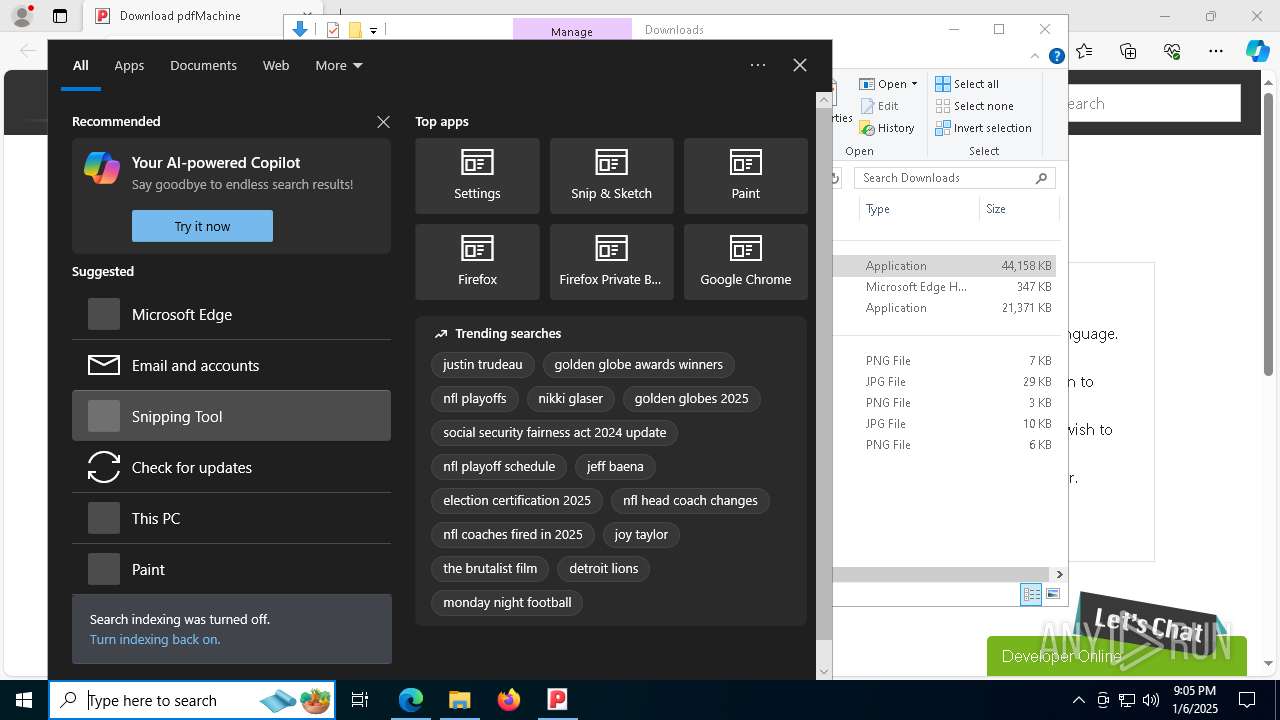Open Firefox Private Browsing tile
The width and height of the screenshot is (1280, 720).
click(611, 262)
